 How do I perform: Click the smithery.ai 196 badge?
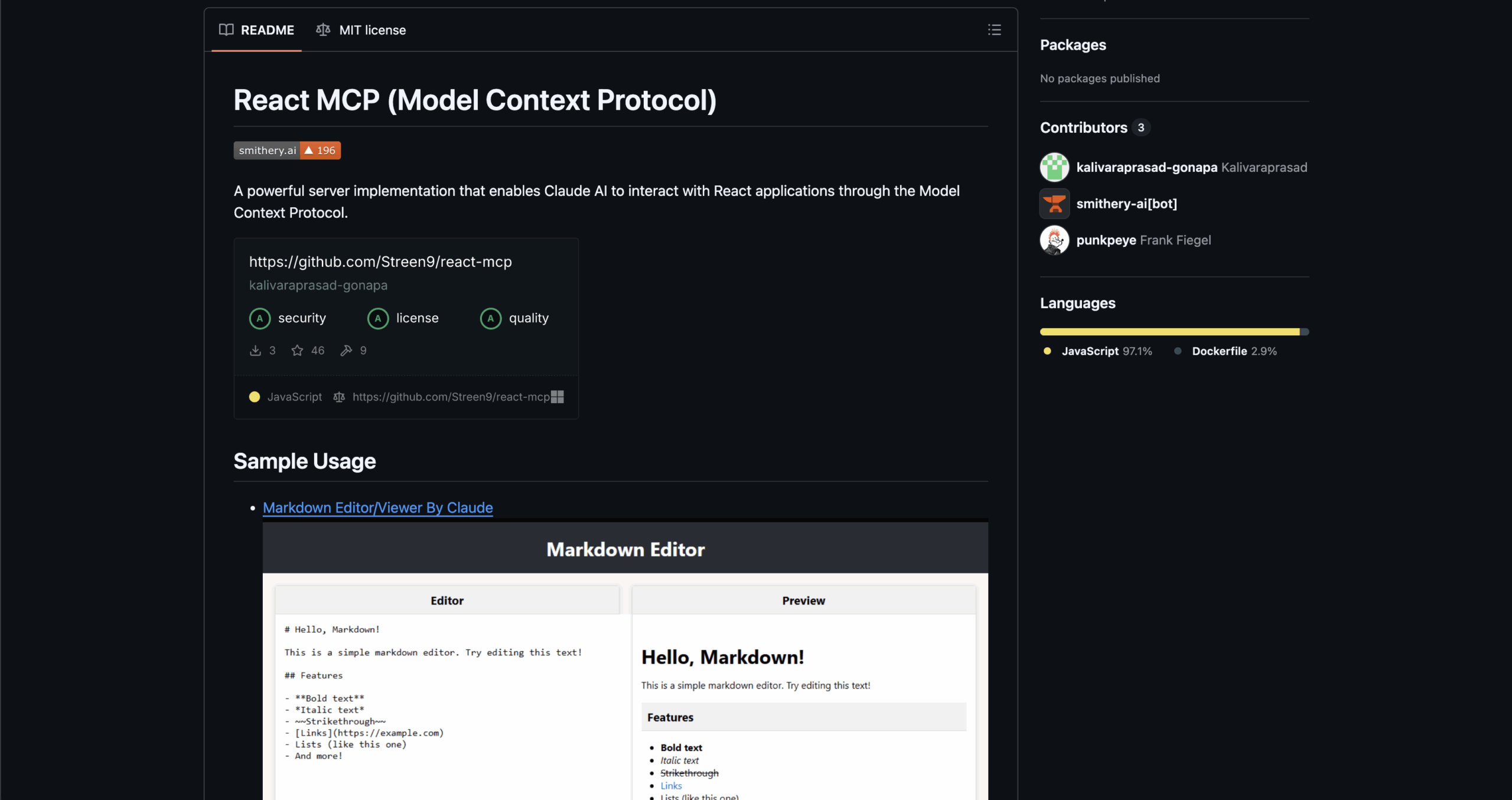pyautogui.click(x=287, y=151)
